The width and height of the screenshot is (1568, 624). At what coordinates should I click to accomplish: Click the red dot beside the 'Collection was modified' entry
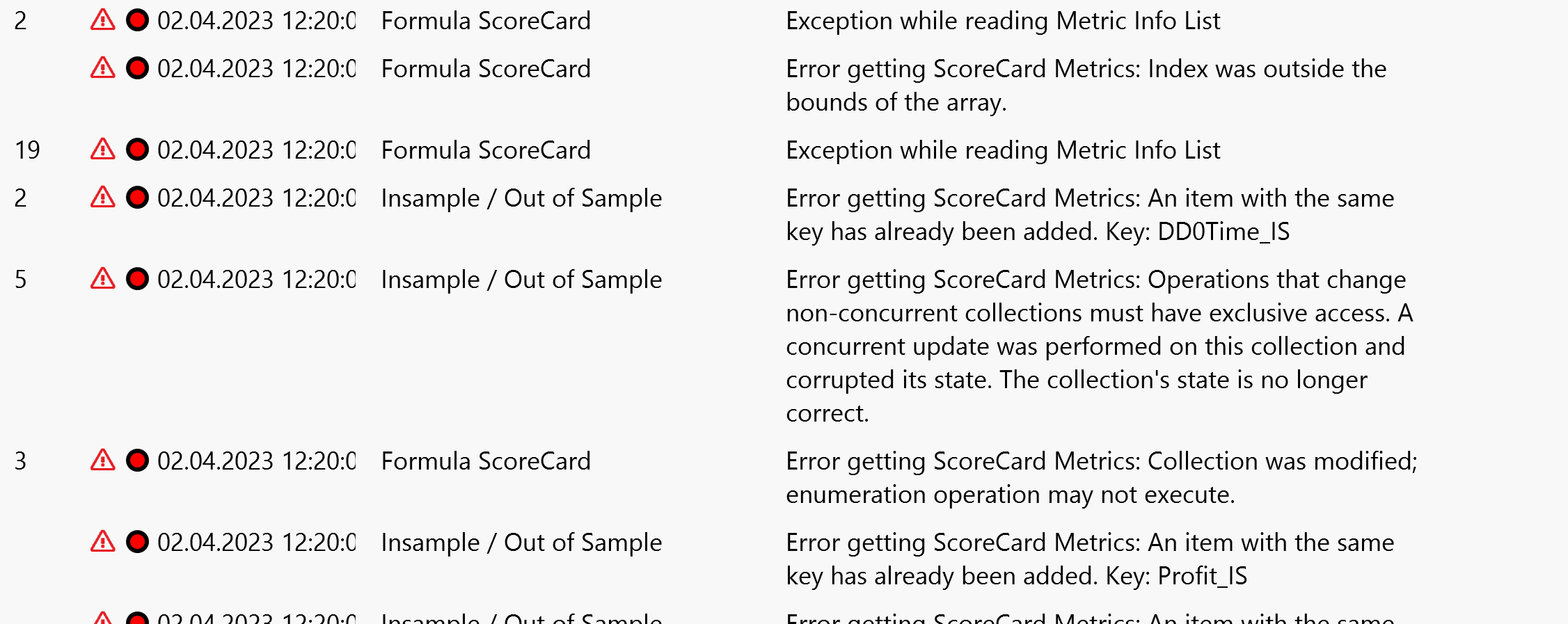137,461
